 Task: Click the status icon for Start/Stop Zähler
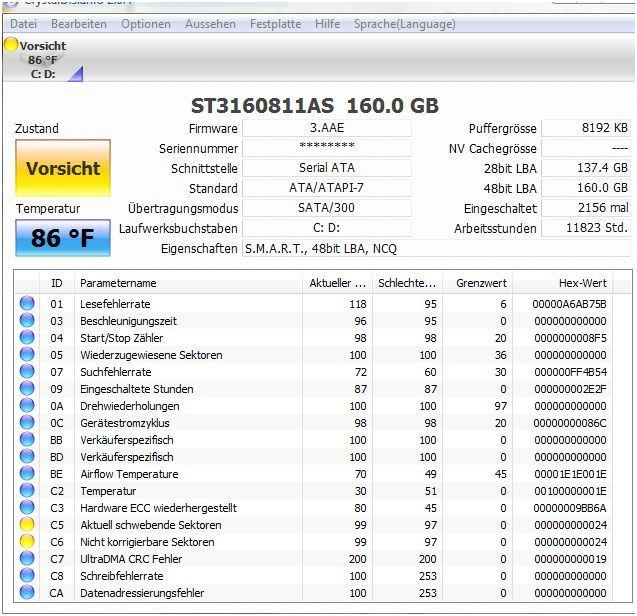point(27,338)
